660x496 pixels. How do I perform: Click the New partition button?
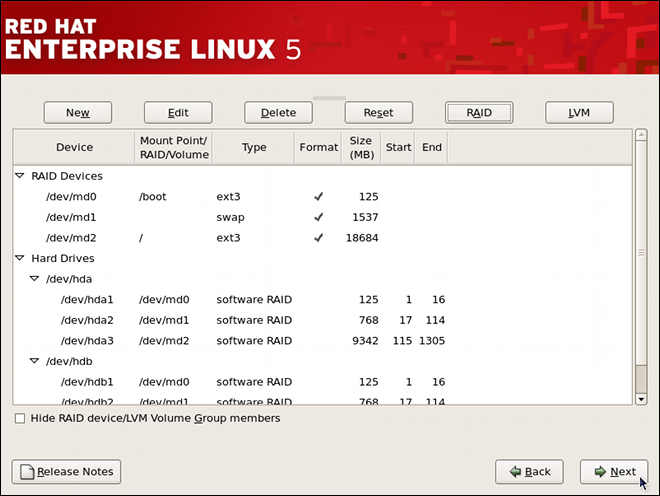pyautogui.click(x=77, y=112)
